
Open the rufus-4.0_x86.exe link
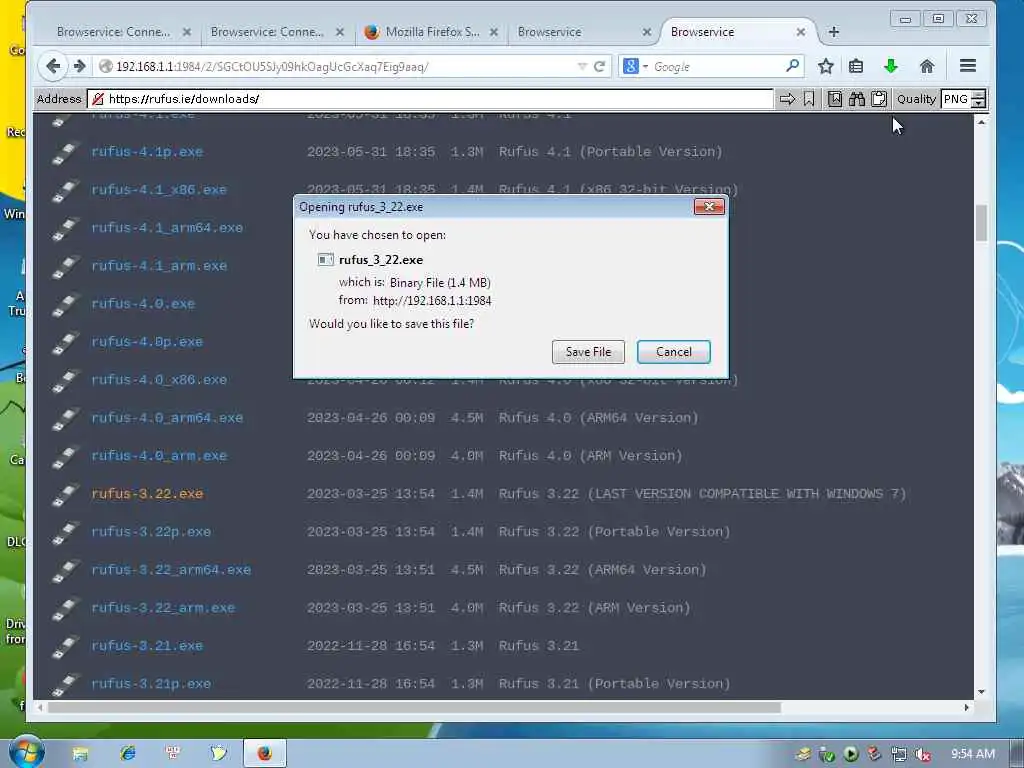(159, 379)
